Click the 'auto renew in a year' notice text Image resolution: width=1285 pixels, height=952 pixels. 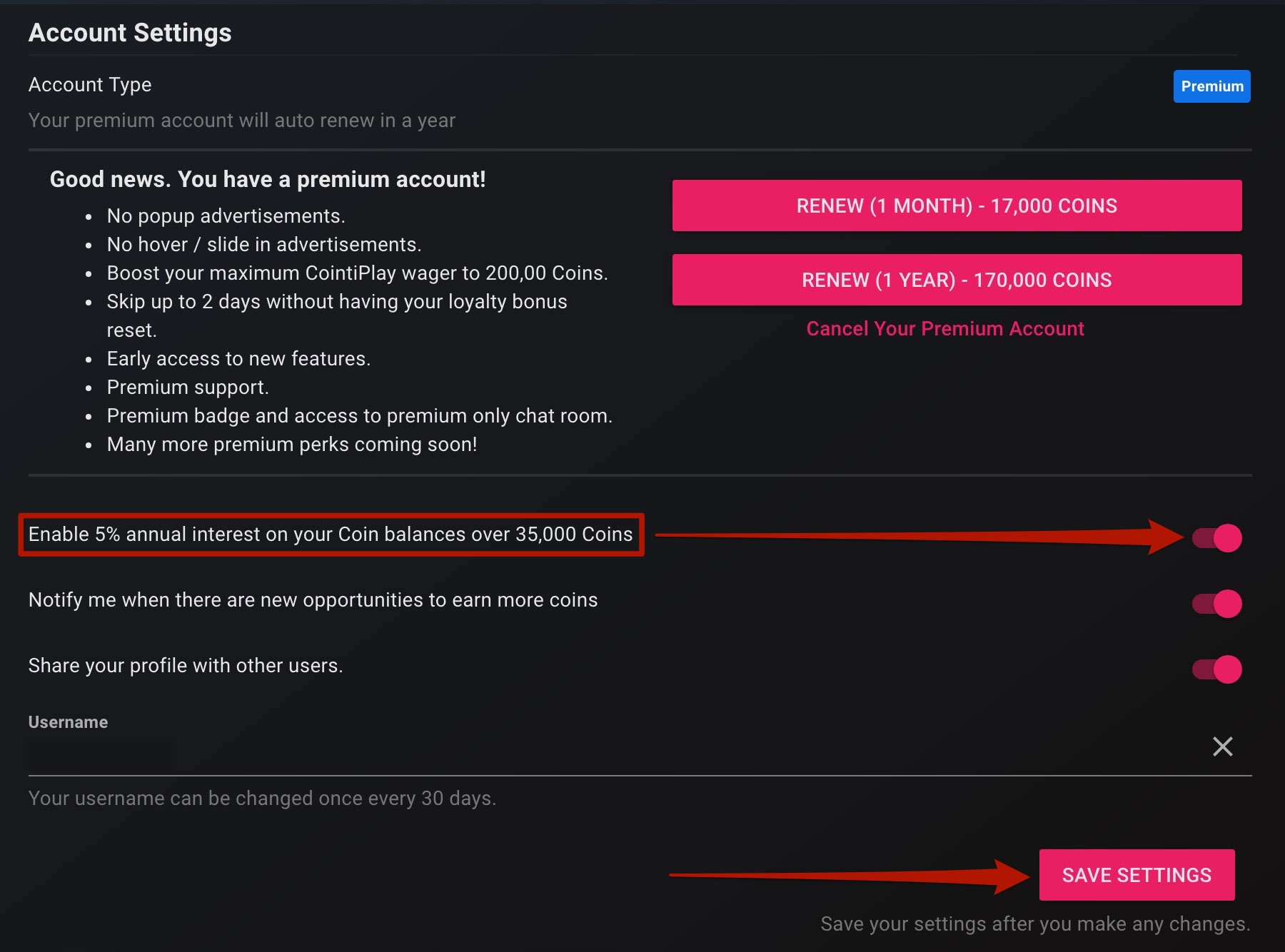[x=241, y=121]
